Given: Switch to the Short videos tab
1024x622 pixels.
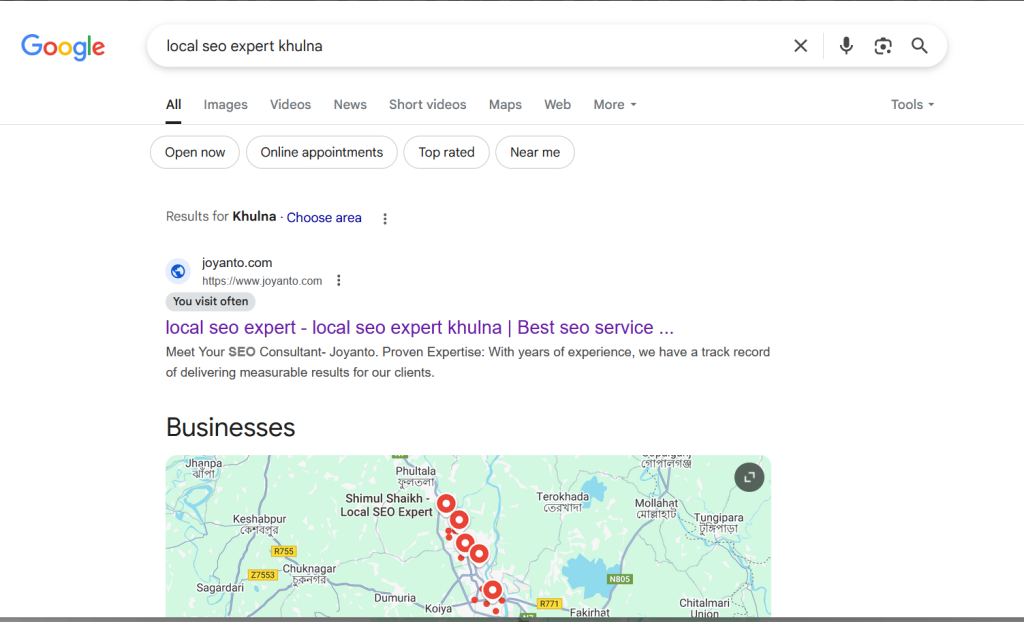Looking at the screenshot, I should (x=428, y=105).
